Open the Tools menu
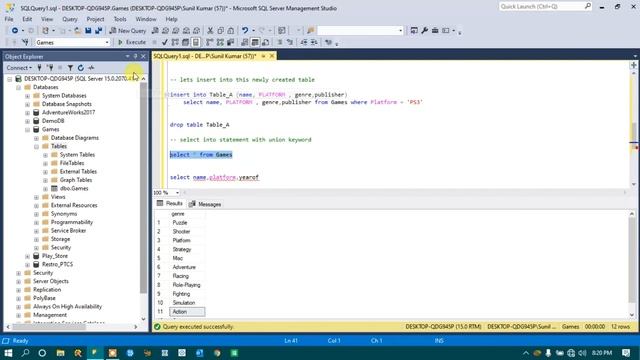The width and height of the screenshot is (640, 360). coord(120,19)
